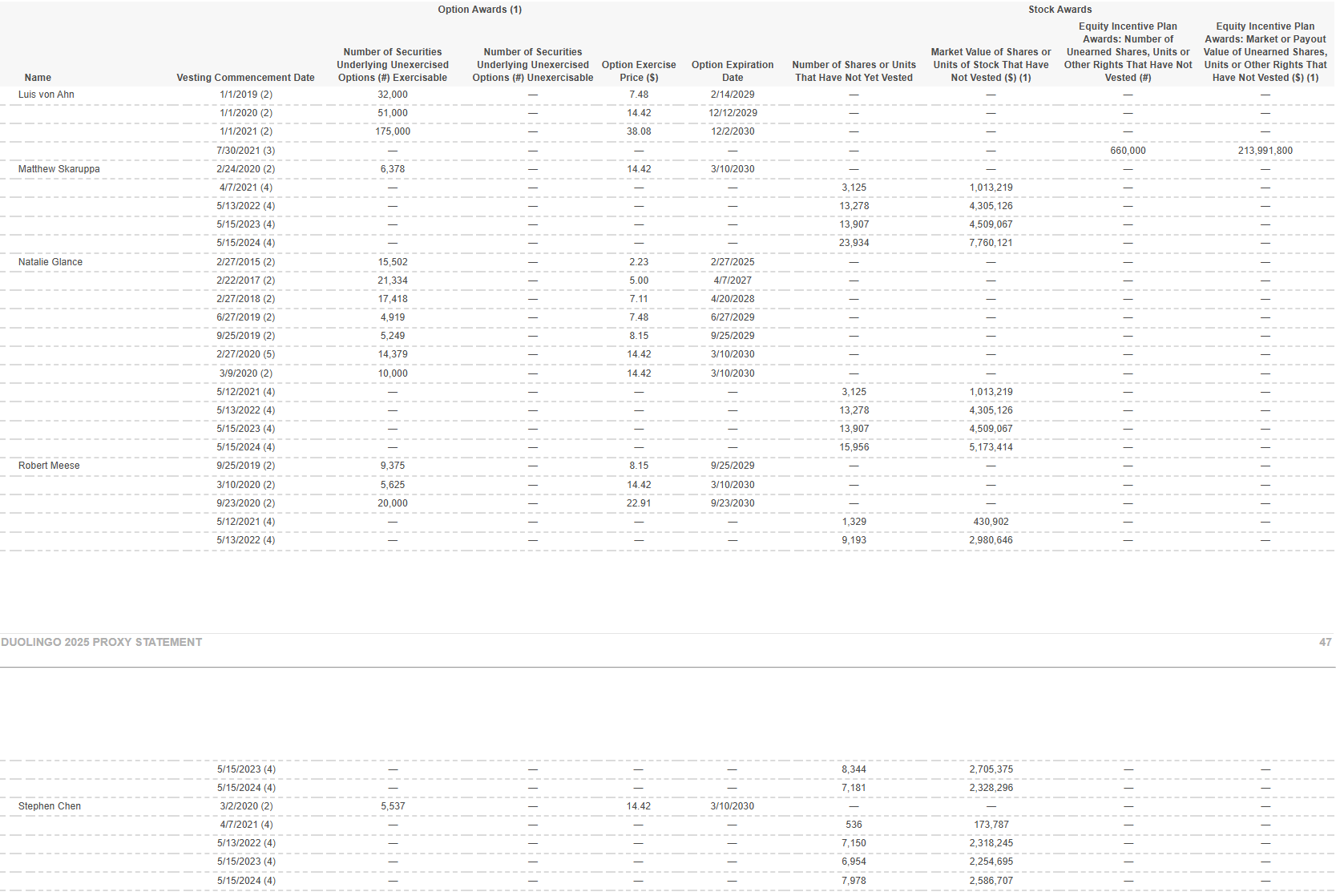Click the value 213,991,800
Viewport: 1336px width, 896px height.
pyautogui.click(x=1265, y=151)
